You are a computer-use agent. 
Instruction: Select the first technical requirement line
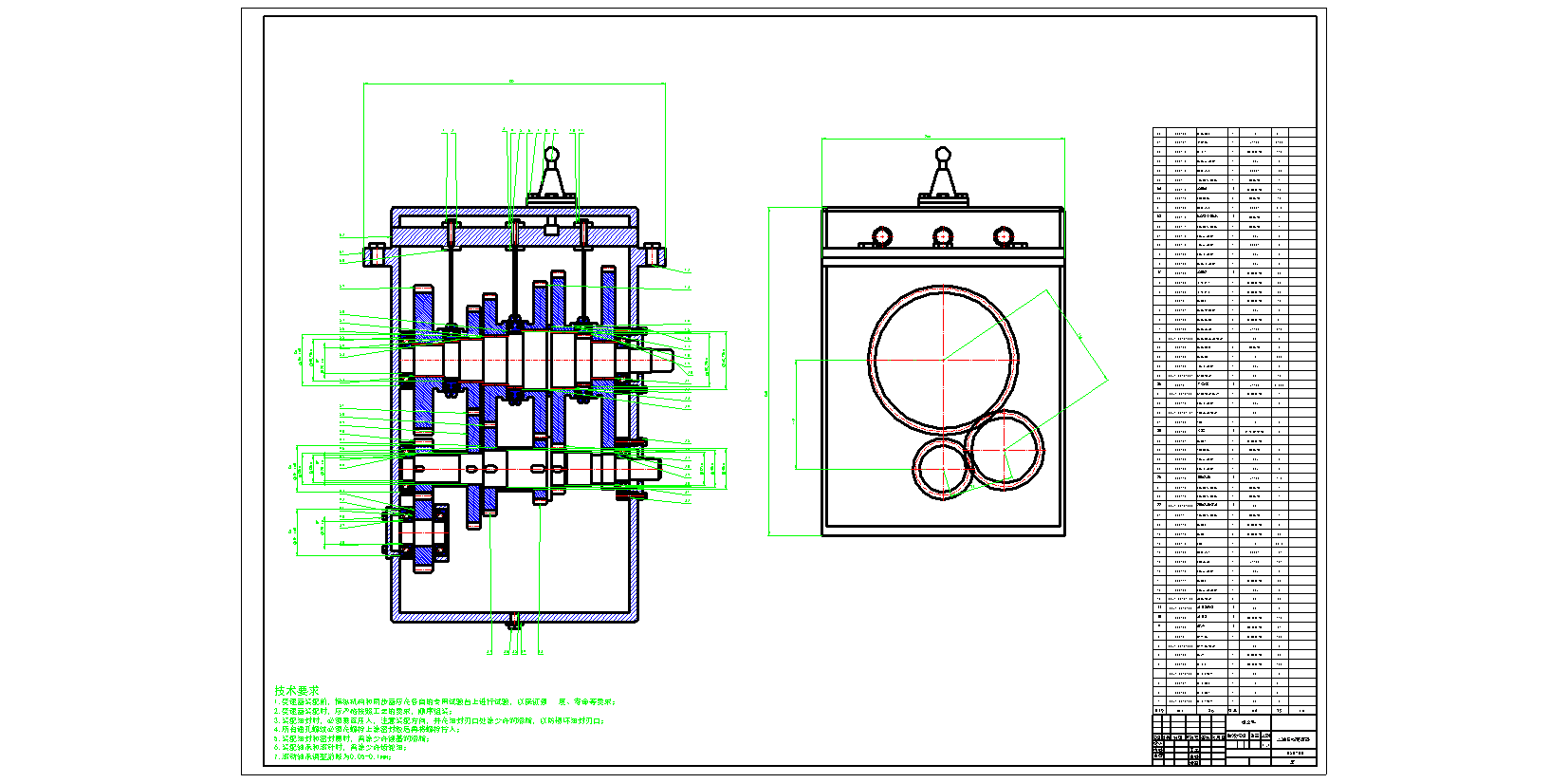444,702
